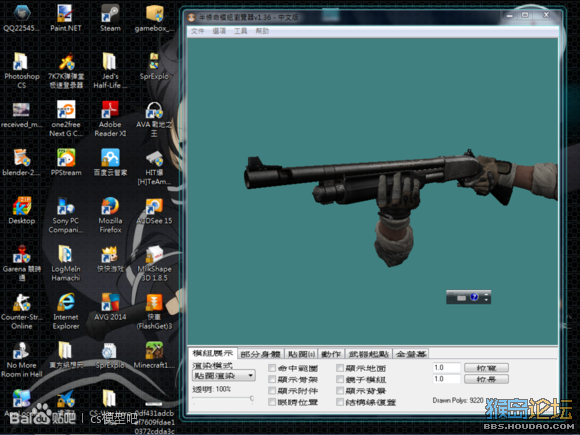Viewport: 580px width, 435px height.
Task: Click small arrows at floating bar edge
Action: 486,297
